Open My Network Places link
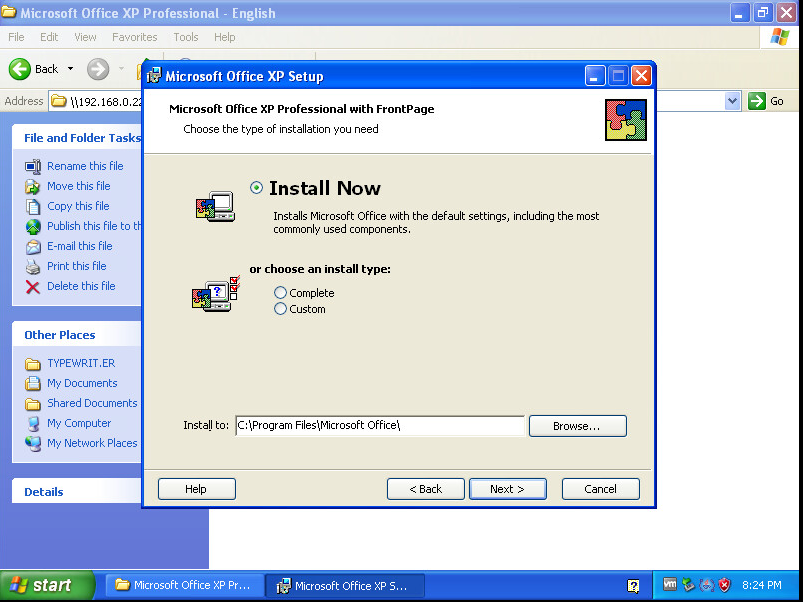 click(92, 443)
